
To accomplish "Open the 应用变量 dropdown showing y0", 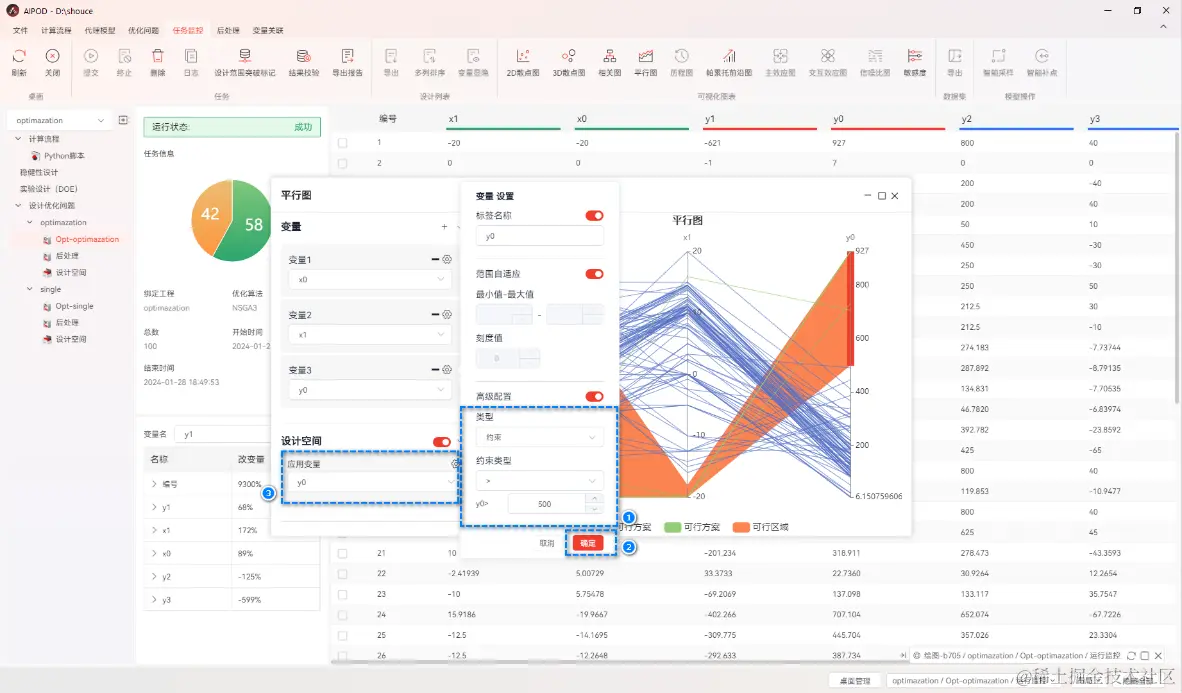I will coord(372,483).
